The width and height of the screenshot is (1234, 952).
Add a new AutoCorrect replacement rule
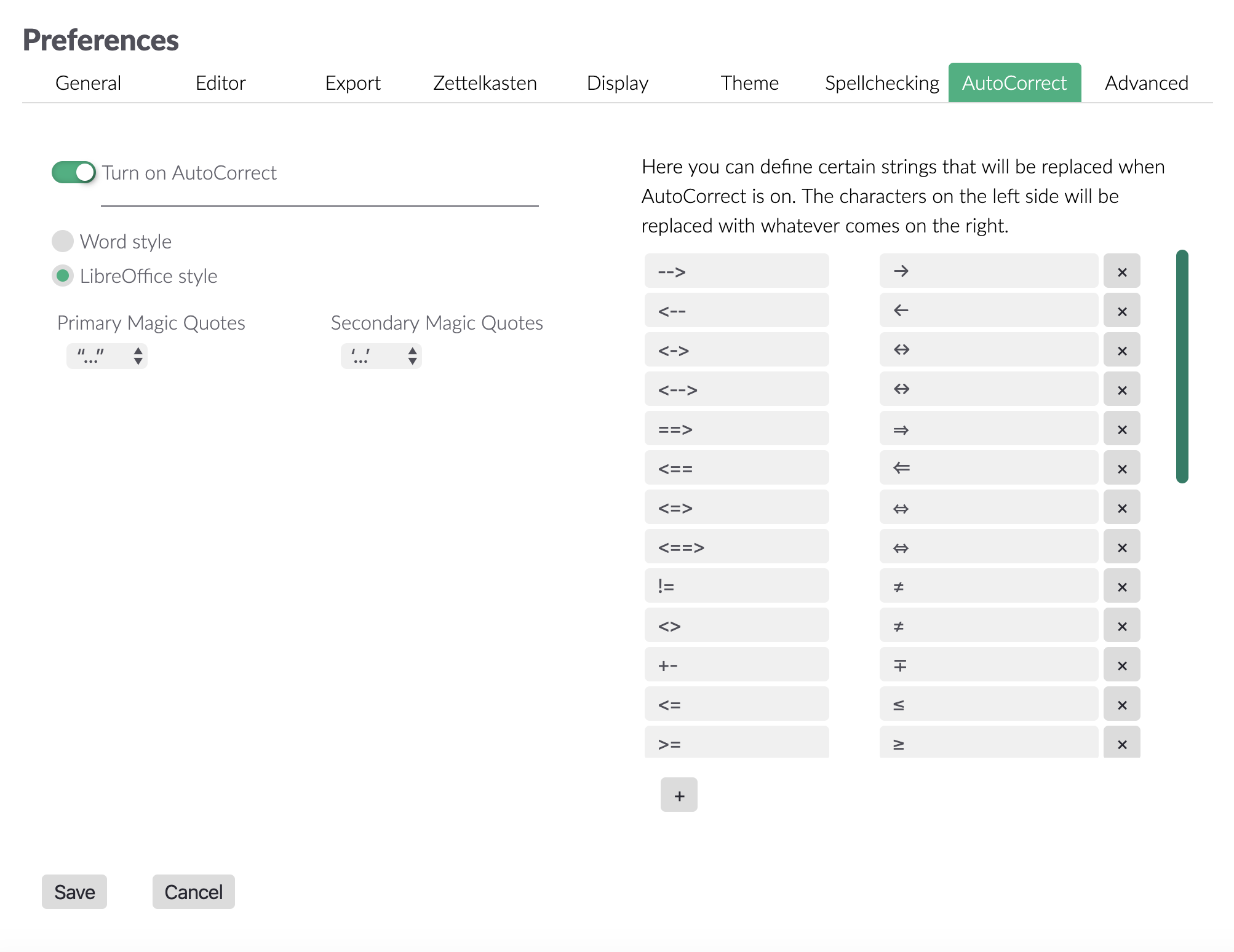point(679,795)
